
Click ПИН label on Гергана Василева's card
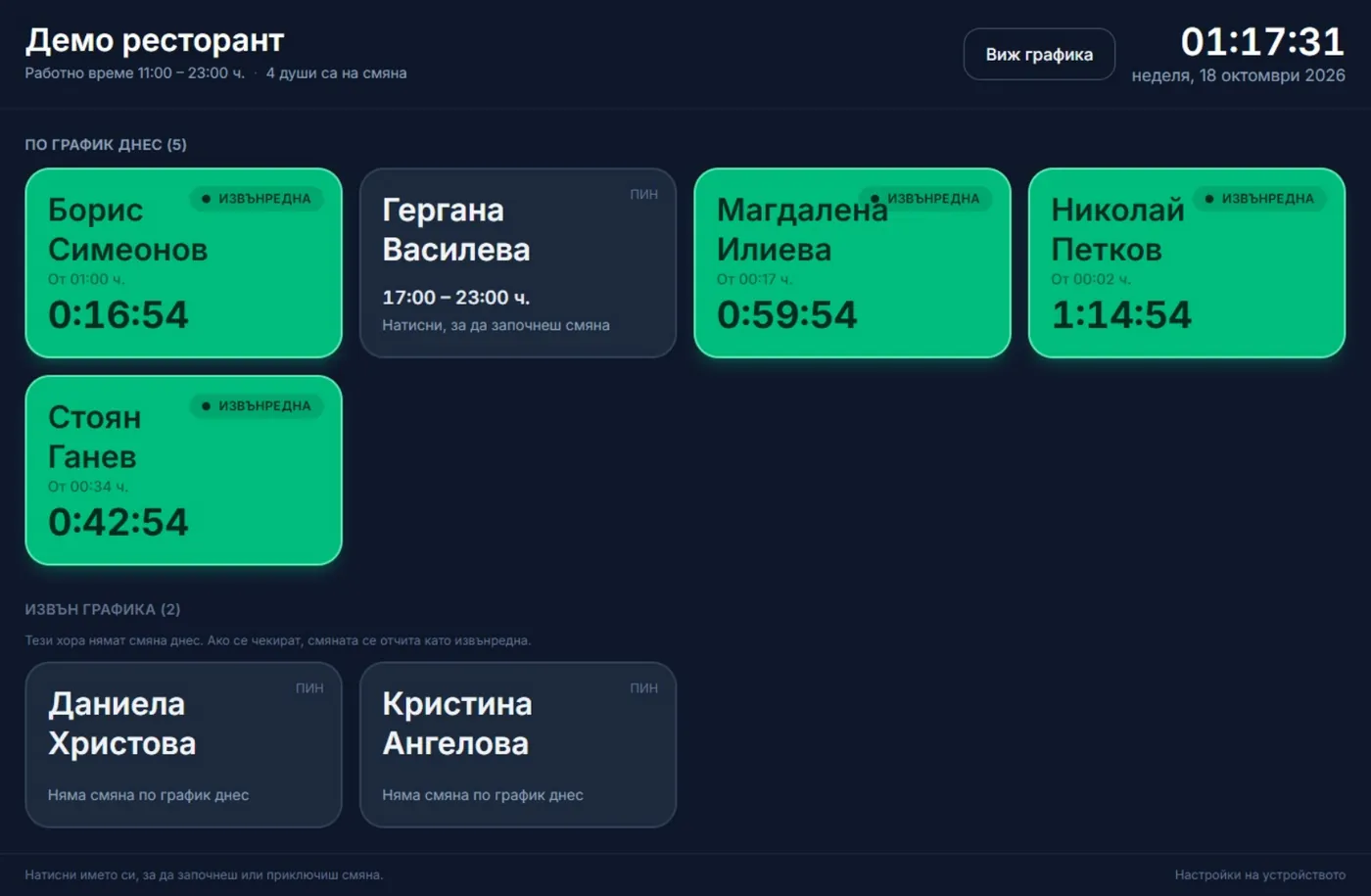[x=643, y=194]
